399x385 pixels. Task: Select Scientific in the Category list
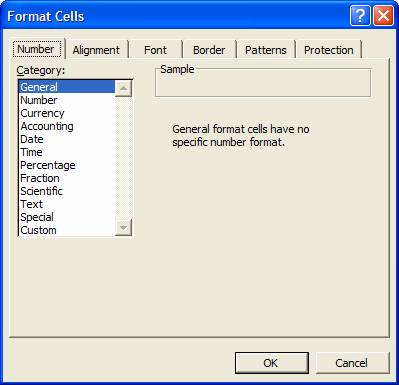pos(41,191)
